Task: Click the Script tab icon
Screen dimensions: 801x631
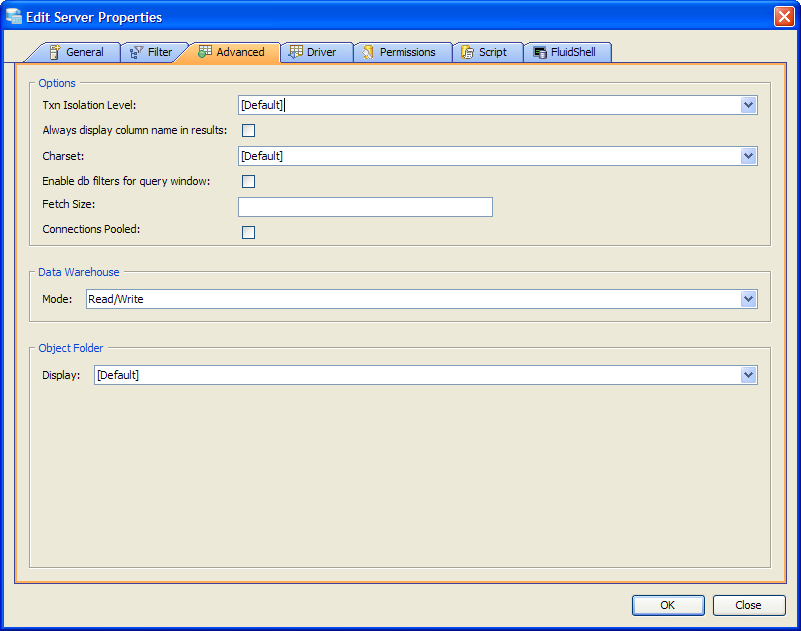Action: (467, 52)
